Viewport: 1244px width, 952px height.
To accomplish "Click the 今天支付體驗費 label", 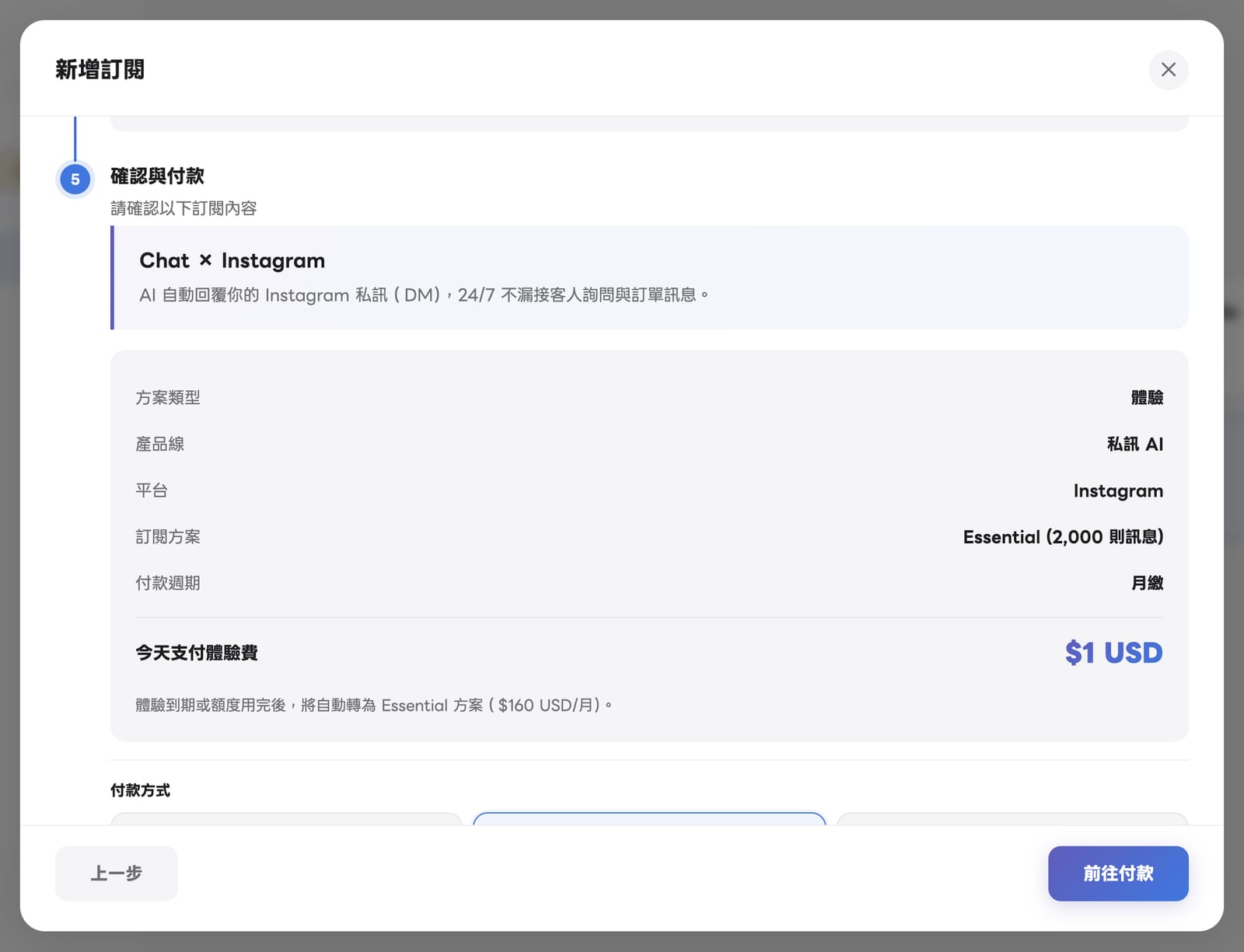I will click(197, 653).
